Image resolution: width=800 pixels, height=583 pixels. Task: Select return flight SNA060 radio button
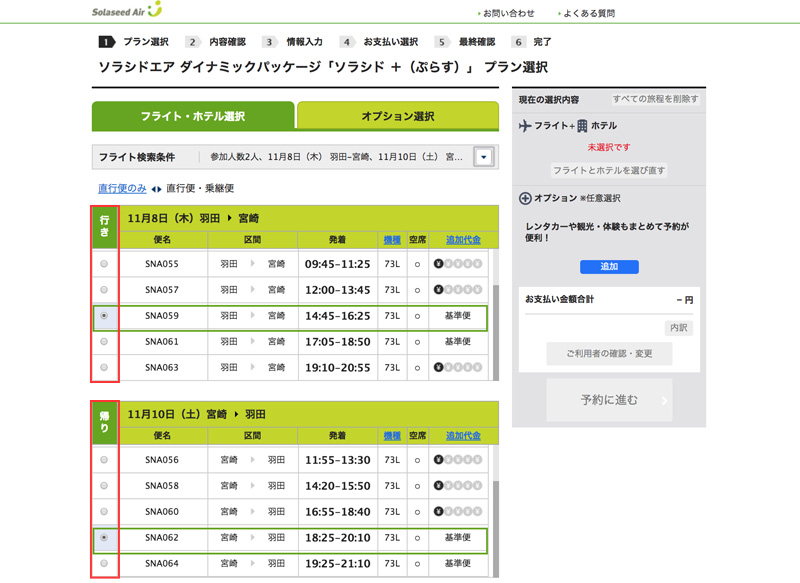pyautogui.click(x=104, y=512)
